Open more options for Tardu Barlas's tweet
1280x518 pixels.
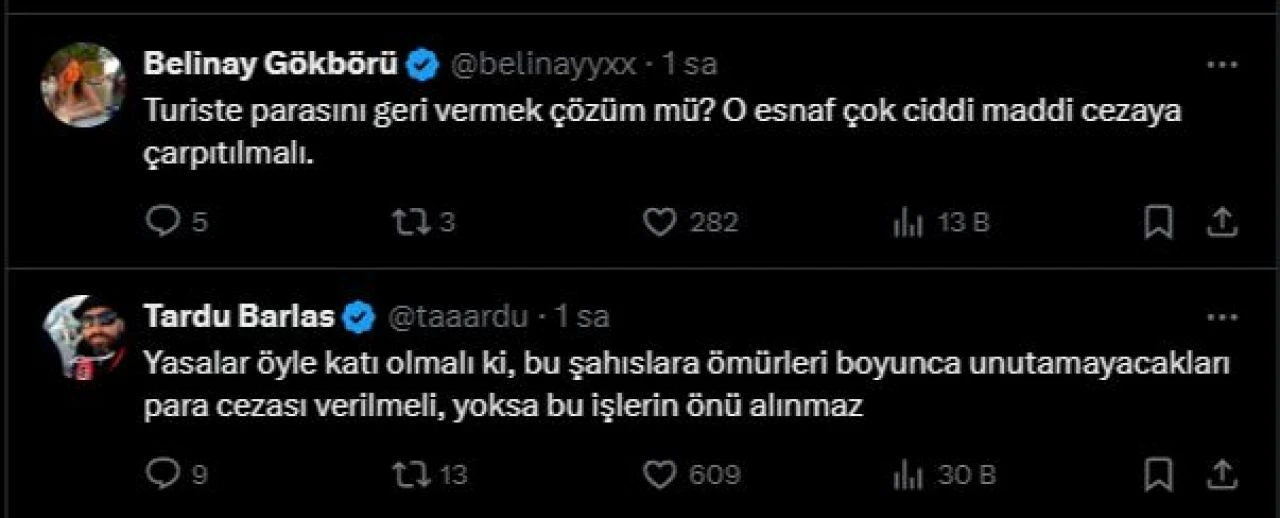(1223, 318)
